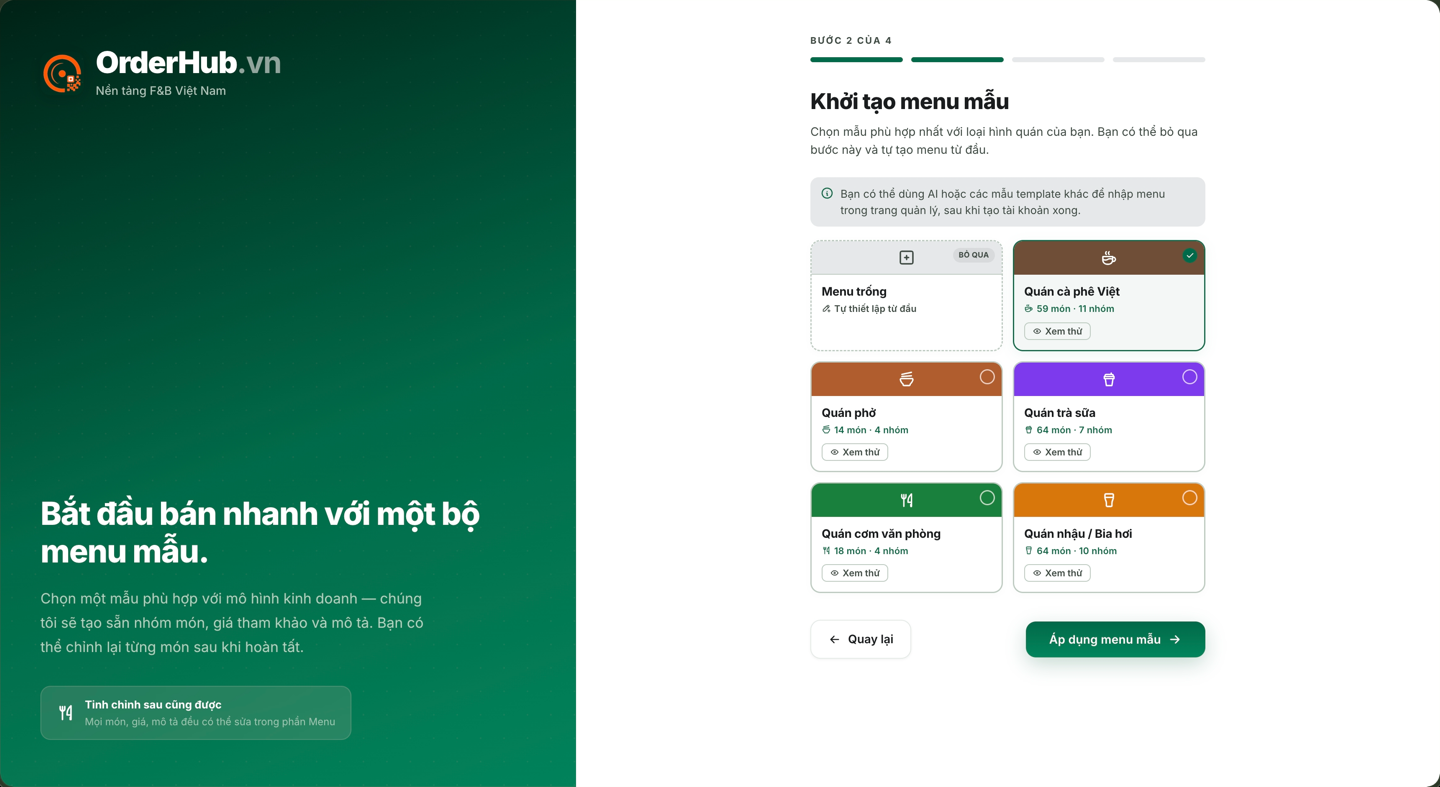Image resolution: width=1440 pixels, height=787 pixels.
Task: Preview Quán phở menu with Xem thử
Action: (855, 452)
